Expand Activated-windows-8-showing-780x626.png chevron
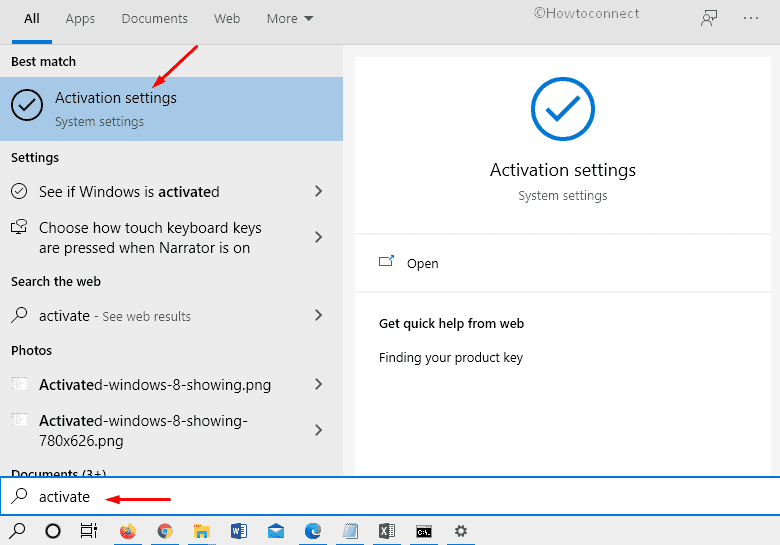Image resolution: width=780 pixels, height=545 pixels. [x=319, y=430]
